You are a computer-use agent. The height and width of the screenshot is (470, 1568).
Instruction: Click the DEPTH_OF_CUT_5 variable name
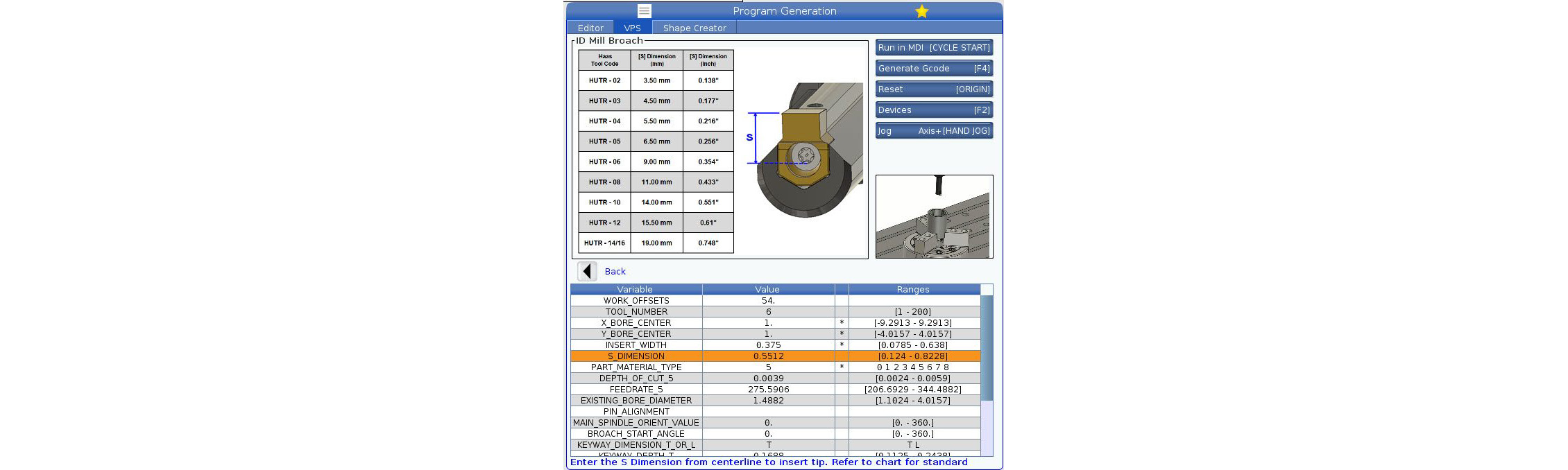(636, 378)
